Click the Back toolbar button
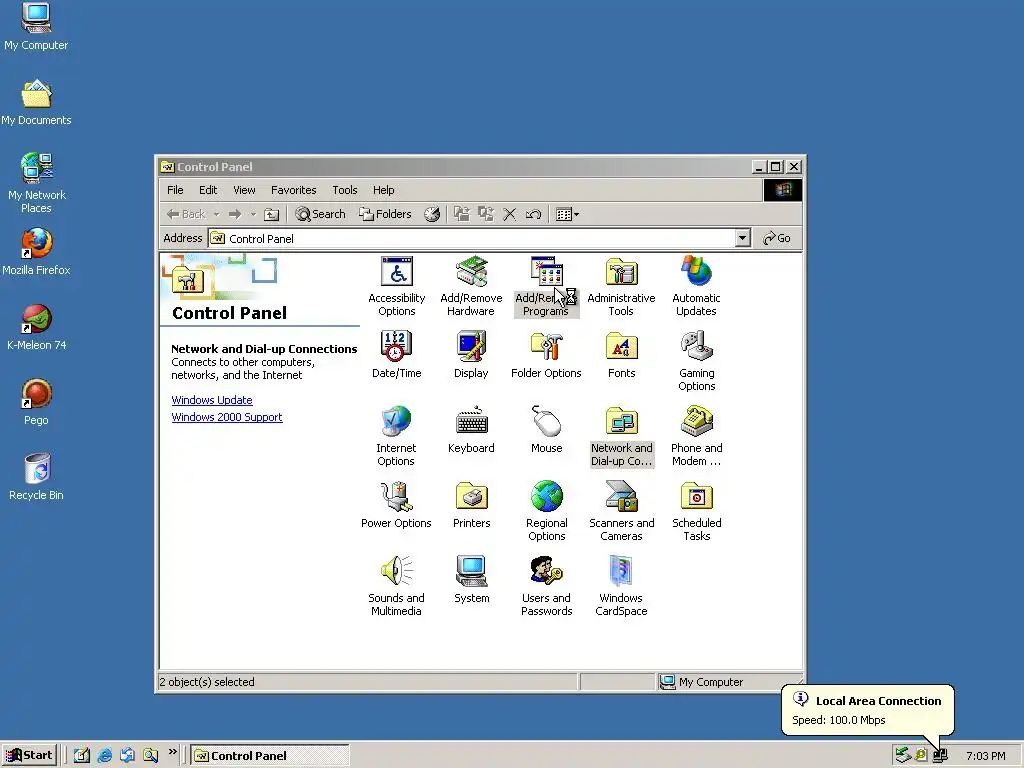The image size is (1024, 768). [185, 214]
